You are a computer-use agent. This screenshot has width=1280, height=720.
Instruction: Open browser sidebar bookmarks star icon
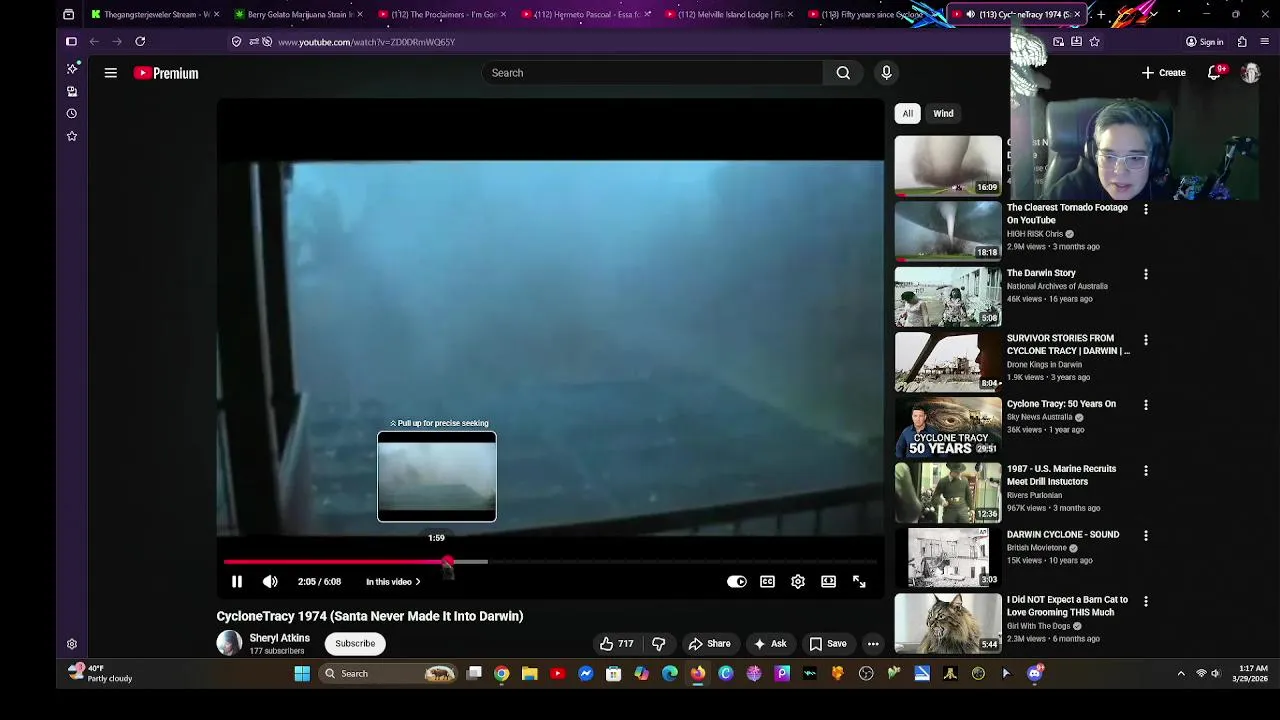pos(72,136)
